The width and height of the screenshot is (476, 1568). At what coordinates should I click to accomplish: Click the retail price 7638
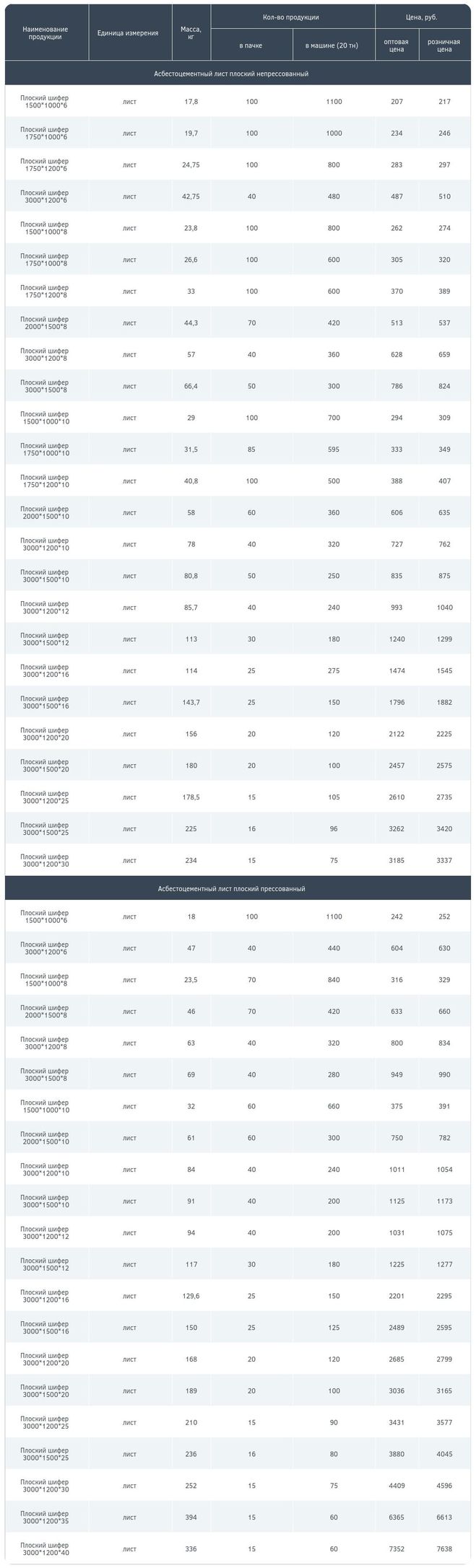(444, 1549)
